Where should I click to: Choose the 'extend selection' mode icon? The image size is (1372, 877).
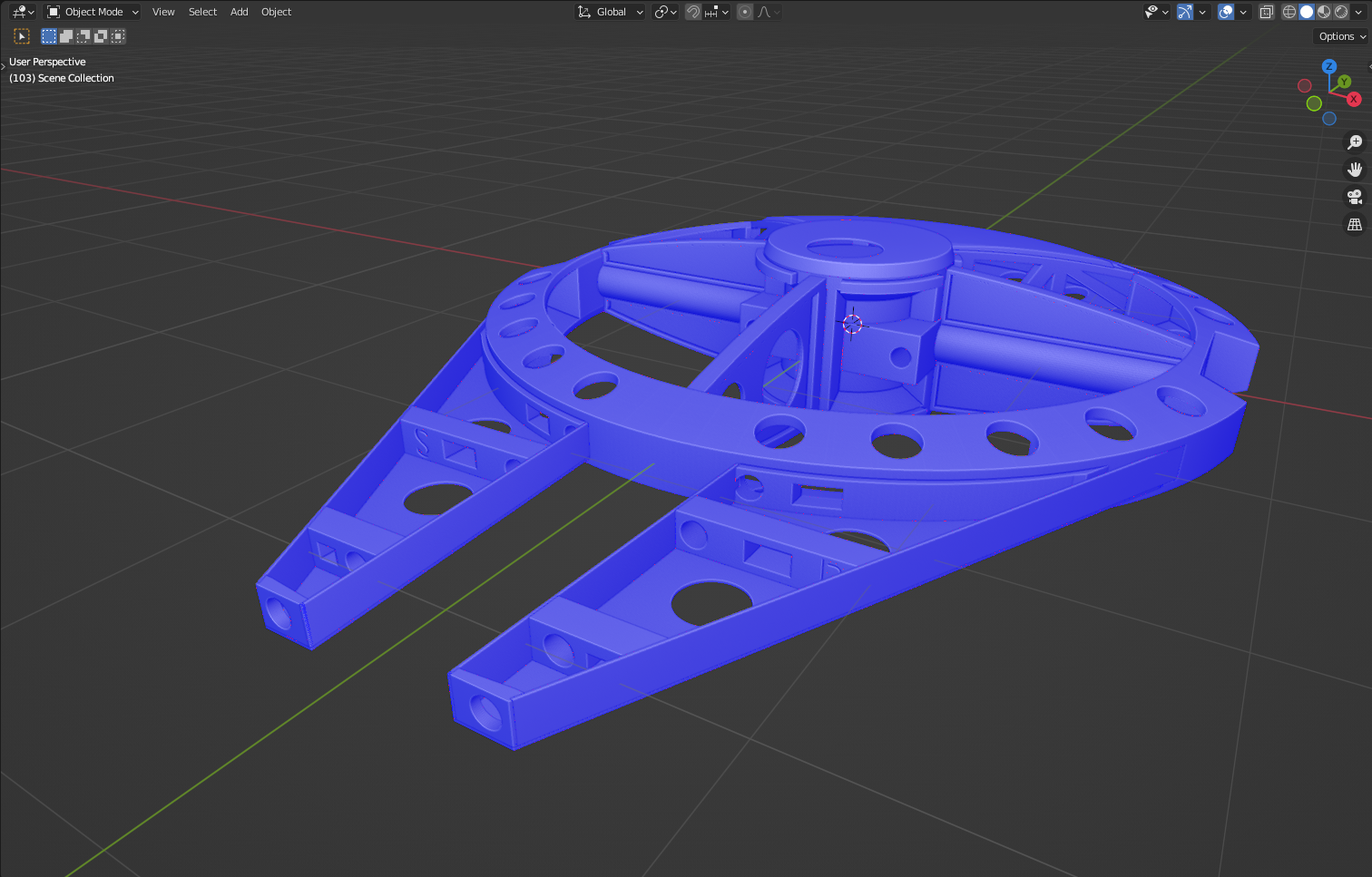coord(66,36)
